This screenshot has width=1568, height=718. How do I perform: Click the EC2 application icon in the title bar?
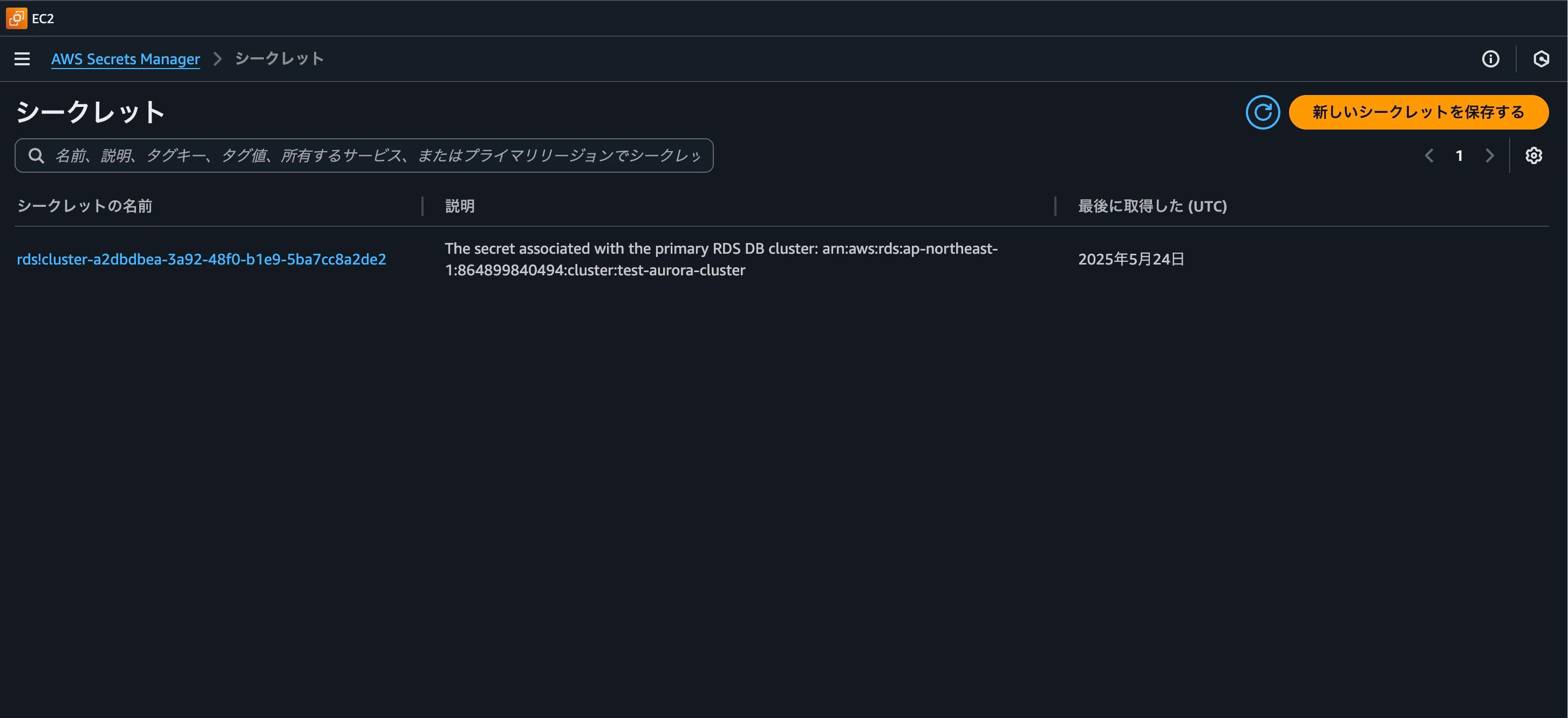(x=15, y=18)
